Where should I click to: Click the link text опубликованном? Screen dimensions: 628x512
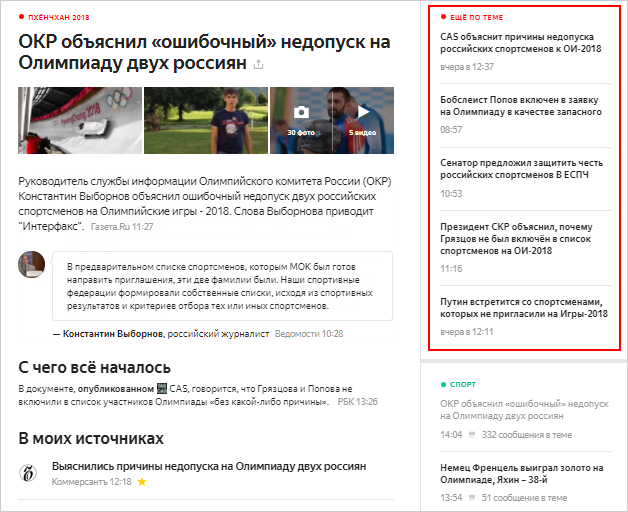tap(116, 389)
